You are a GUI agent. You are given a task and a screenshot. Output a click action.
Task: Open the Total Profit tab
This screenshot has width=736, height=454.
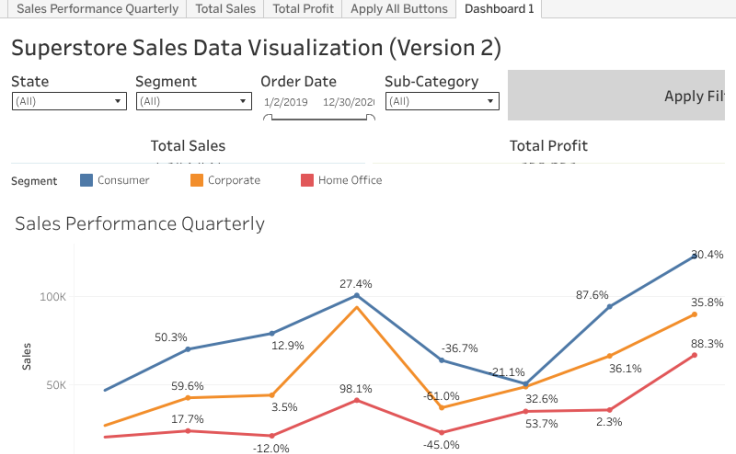click(x=303, y=9)
